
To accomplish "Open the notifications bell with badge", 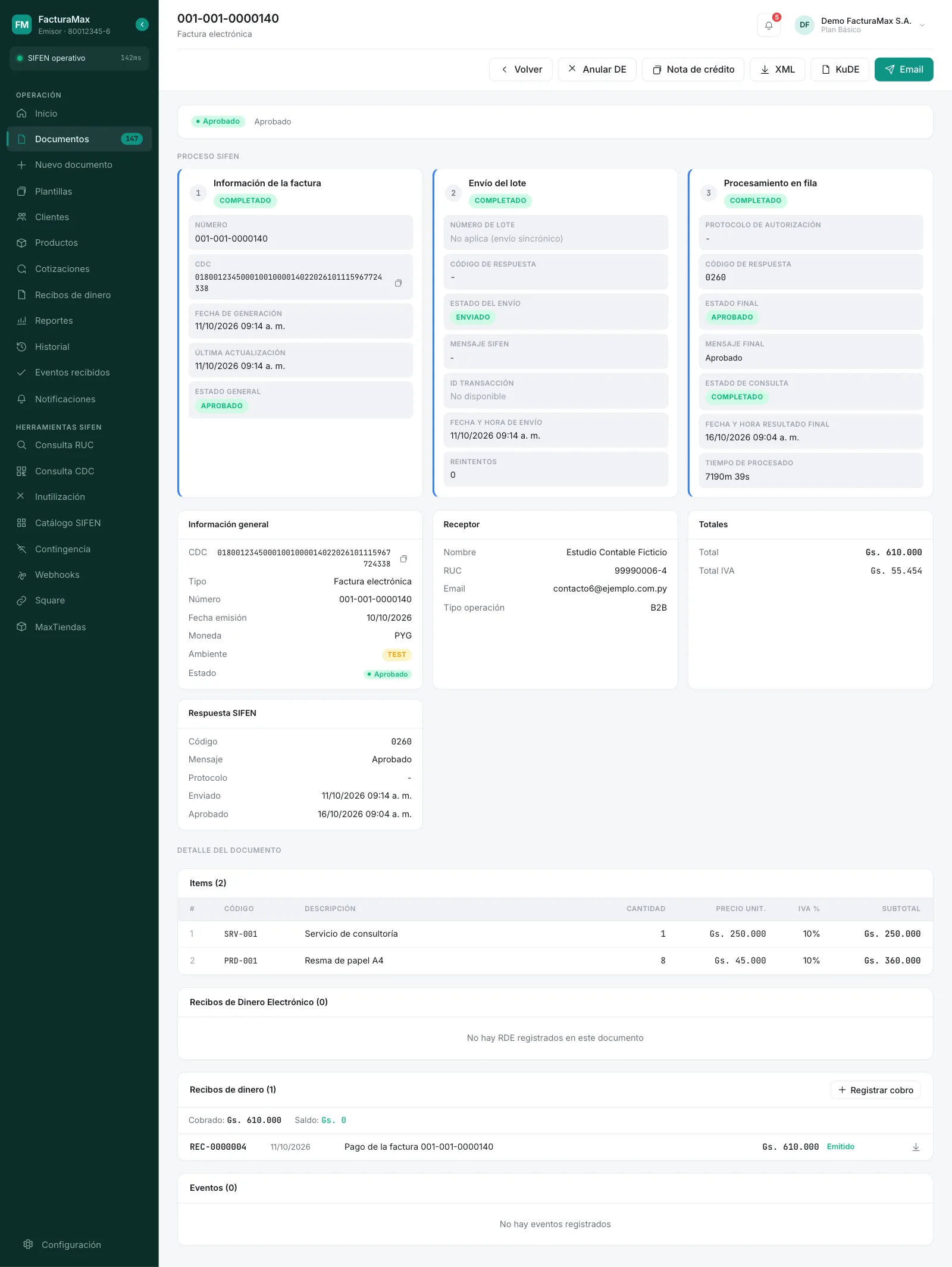I will pos(769,26).
